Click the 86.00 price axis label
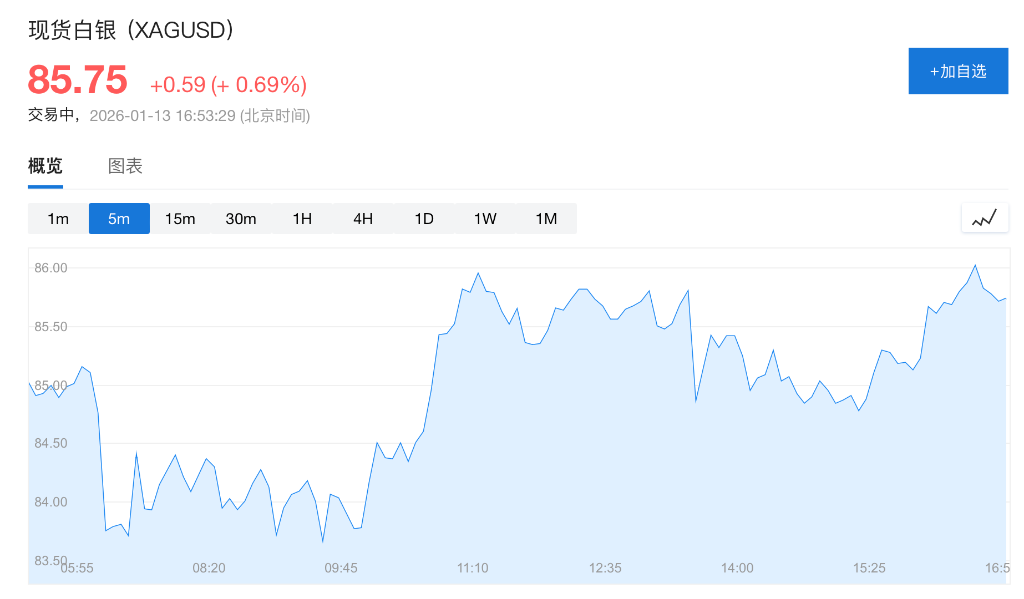Screen dimensions: 1024x599 50,268
